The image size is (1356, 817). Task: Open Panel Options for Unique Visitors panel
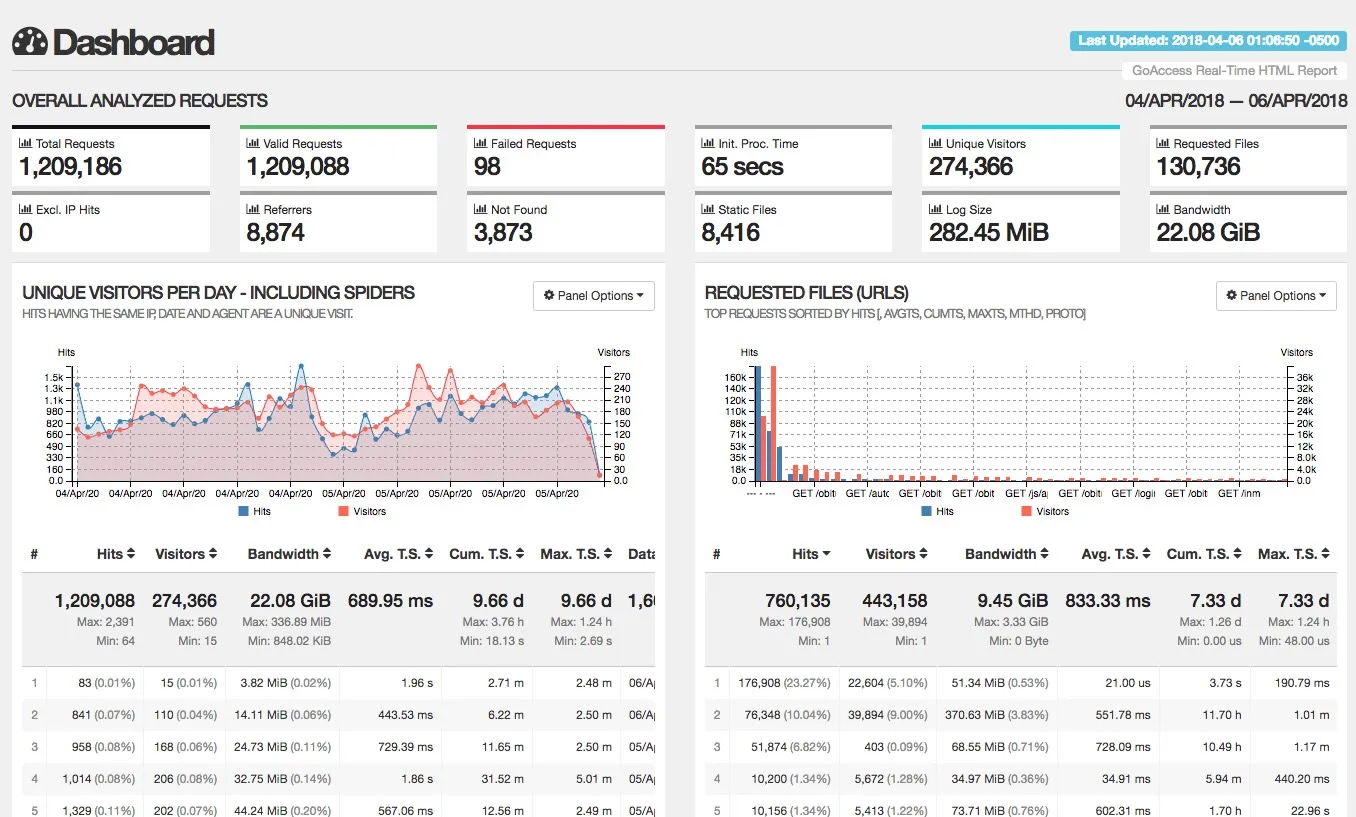(594, 296)
